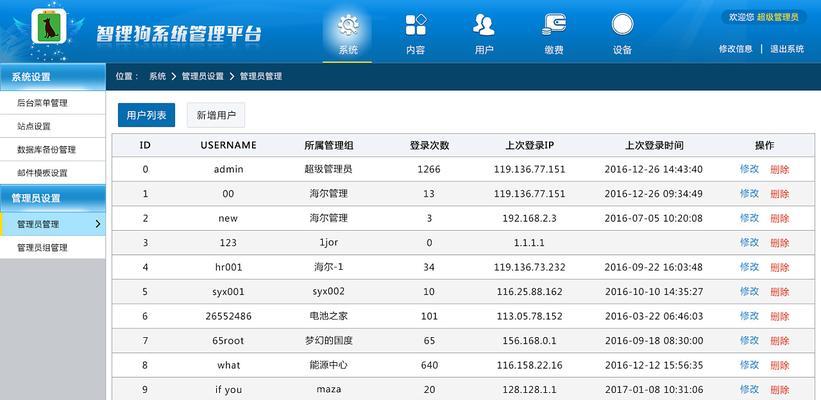Click 删除 for the admin row

(780, 170)
